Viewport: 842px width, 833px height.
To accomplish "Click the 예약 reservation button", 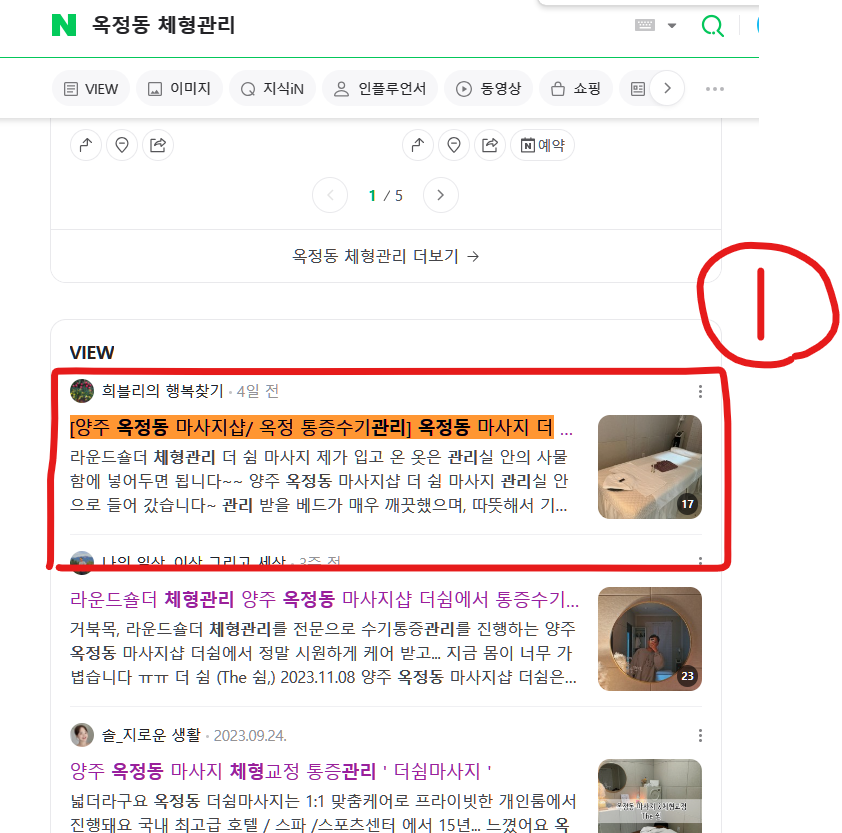I will tap(542, 145).
